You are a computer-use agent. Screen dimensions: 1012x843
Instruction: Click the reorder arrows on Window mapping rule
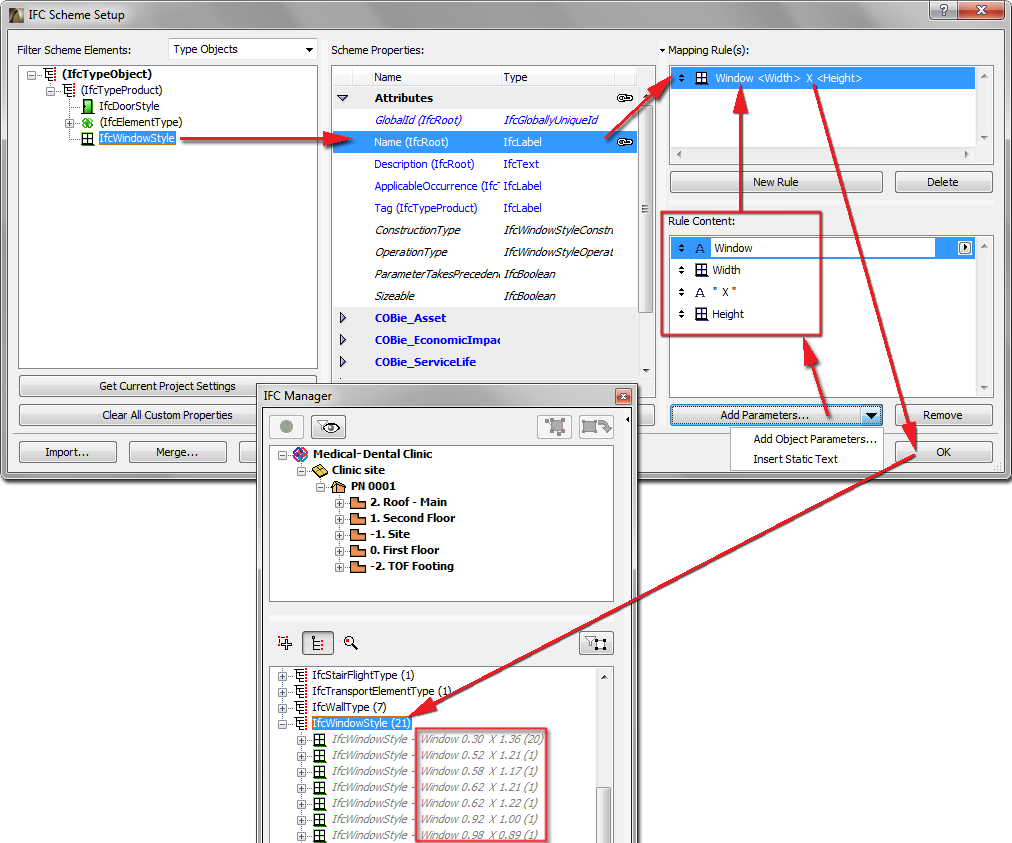(x=682, y=78)
